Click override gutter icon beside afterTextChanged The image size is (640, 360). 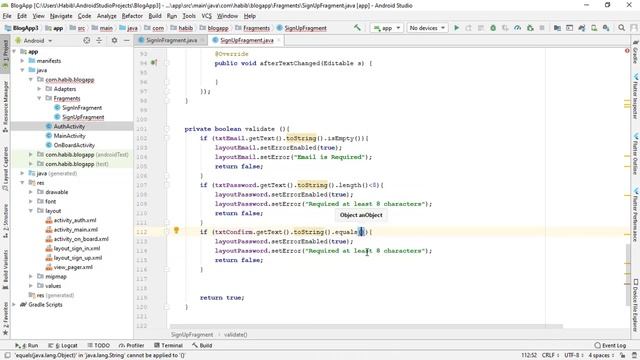pyautogui.click(x=154, y=63)
